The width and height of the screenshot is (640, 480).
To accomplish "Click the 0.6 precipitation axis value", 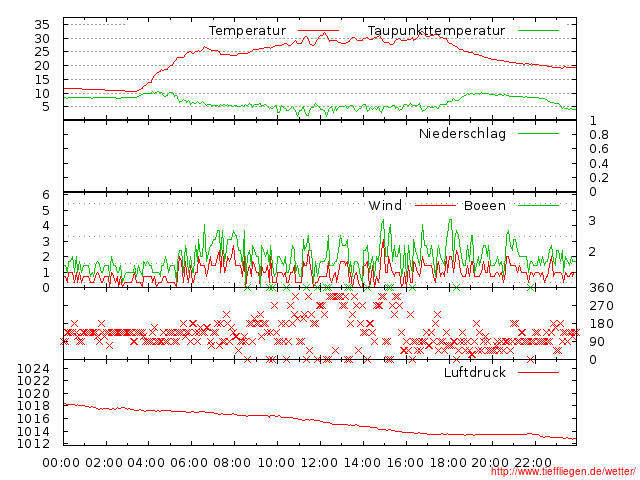I will [x=599, y=149].
